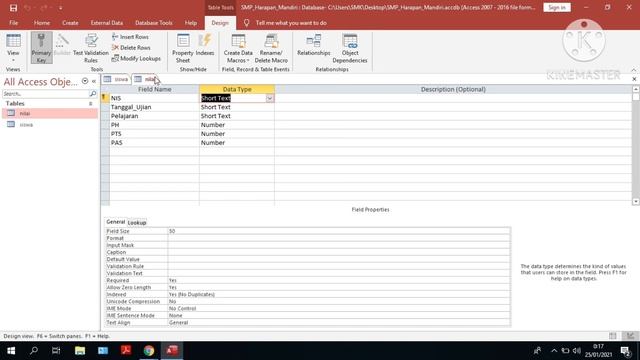Open the File menu

point(13,23)
